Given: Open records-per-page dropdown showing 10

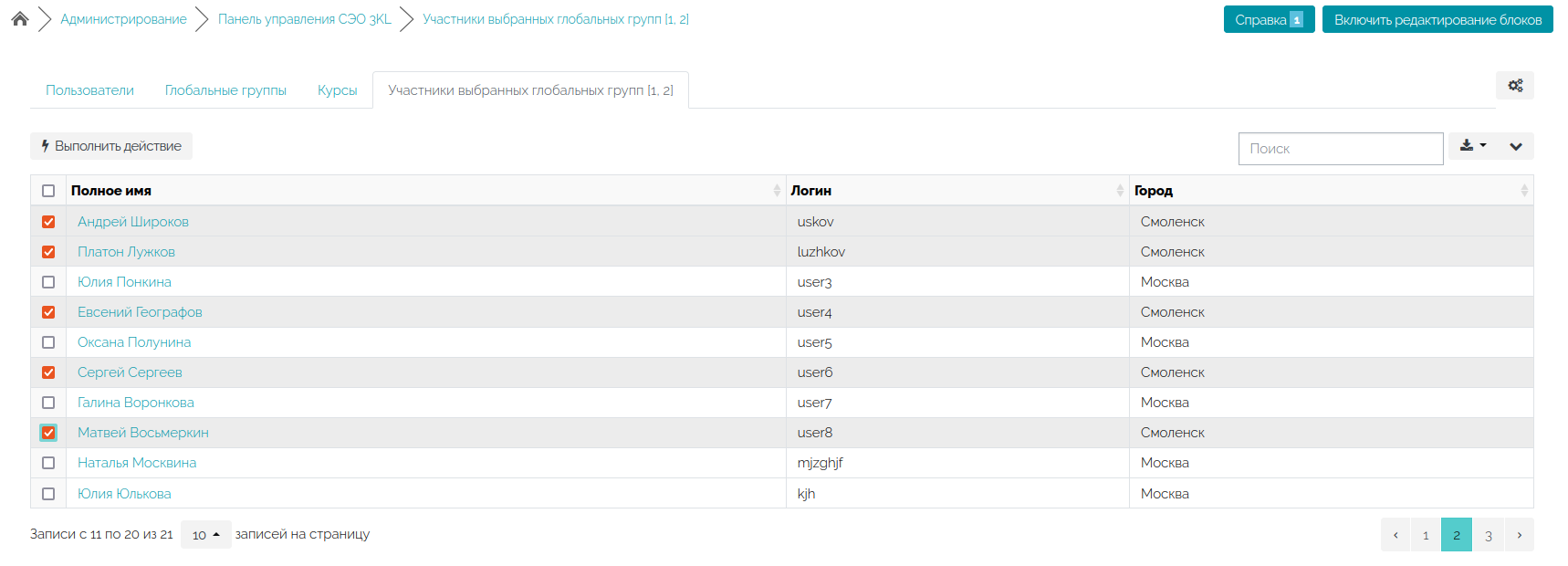Looking at the screenshot, I should [x=205, y=535].
